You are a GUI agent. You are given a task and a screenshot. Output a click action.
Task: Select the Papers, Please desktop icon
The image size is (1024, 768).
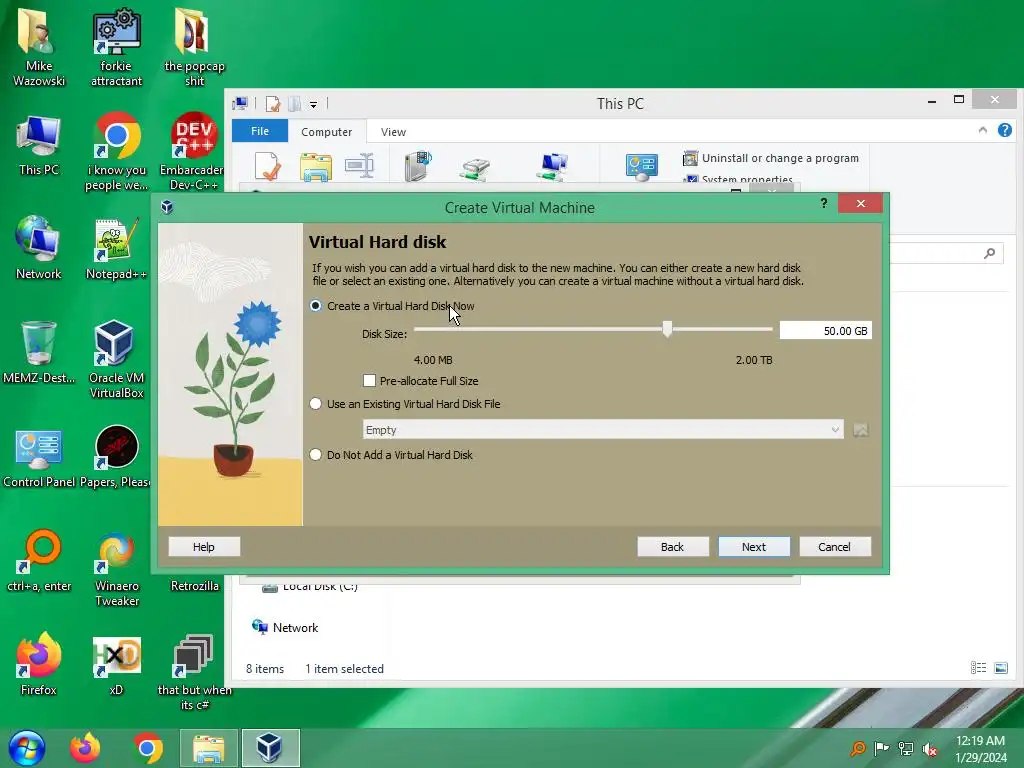pos(116,457)
